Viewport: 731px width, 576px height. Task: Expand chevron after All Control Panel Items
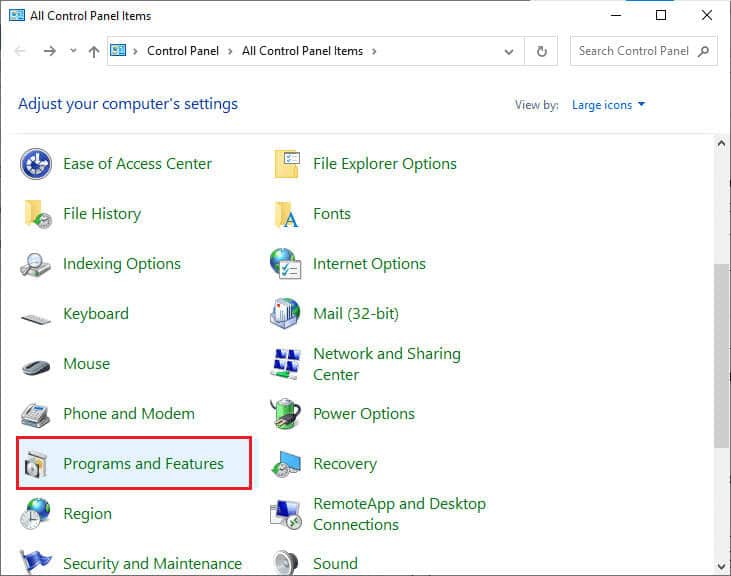(374, 51)
